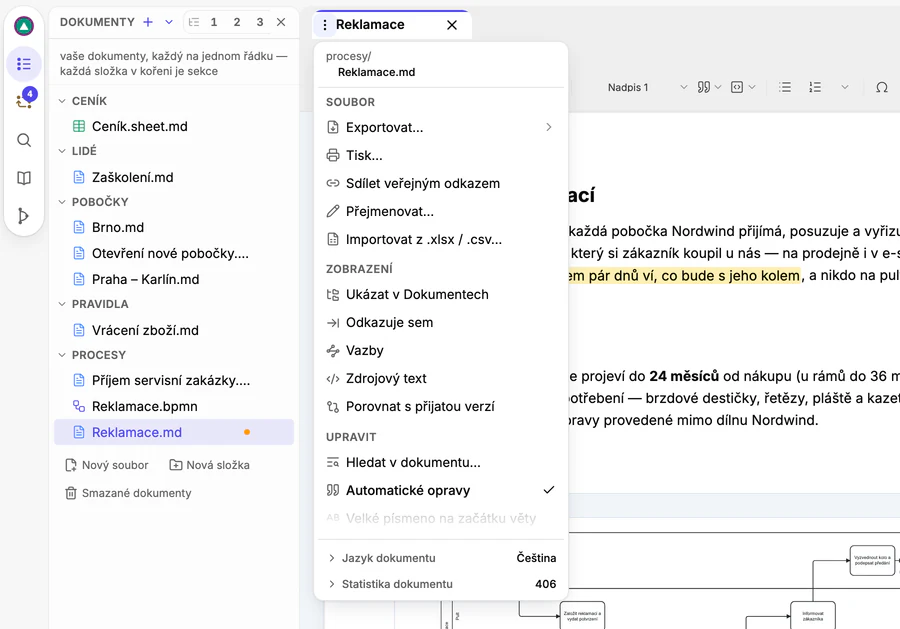Image resolution: width=900 pixels, height=629 pixels.
Task: Open the documents list sidebar icon
Action: (24, 64)
